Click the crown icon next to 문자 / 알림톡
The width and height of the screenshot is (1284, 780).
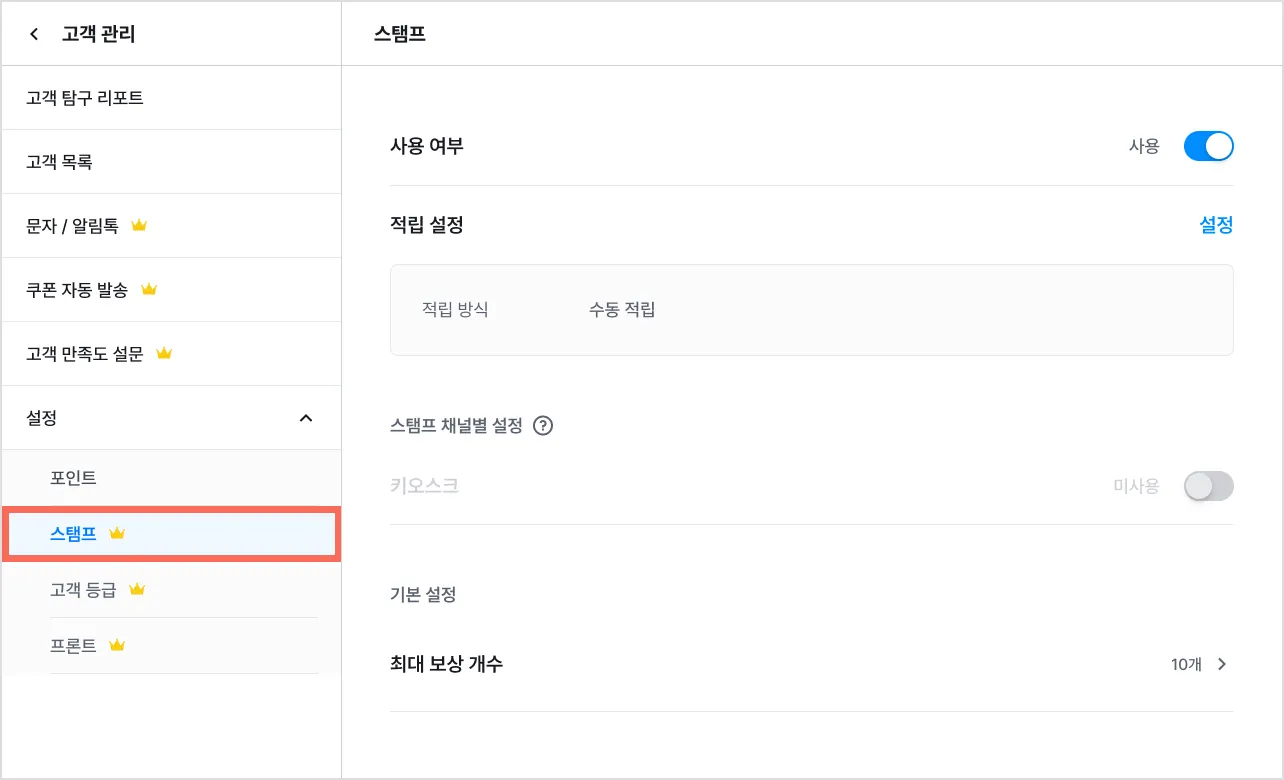coord(139,226)
